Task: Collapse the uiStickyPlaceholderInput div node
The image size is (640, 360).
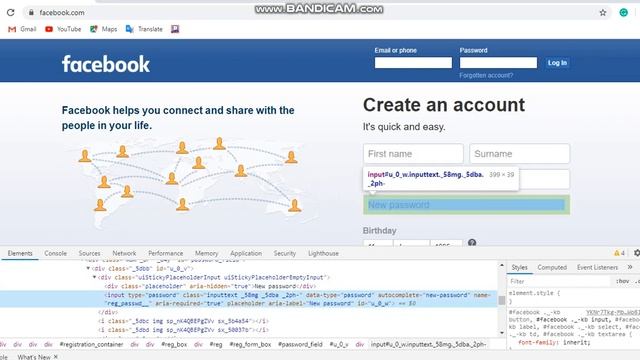Action: tap(94, 277)
